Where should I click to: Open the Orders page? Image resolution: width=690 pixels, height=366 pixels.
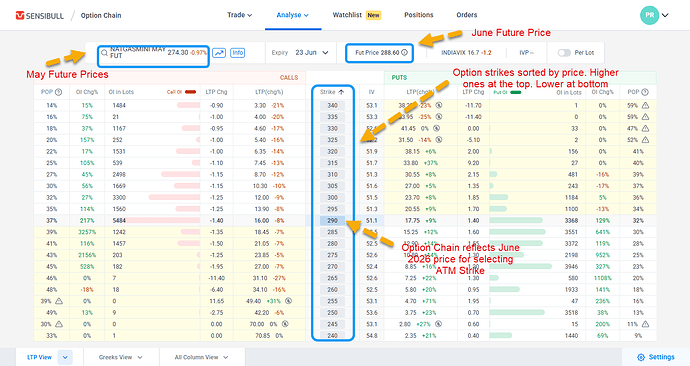click(x=466, y=15)
